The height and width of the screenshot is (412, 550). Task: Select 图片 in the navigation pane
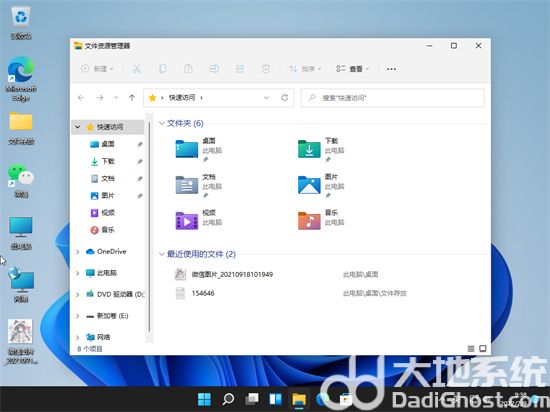(108, 196)
